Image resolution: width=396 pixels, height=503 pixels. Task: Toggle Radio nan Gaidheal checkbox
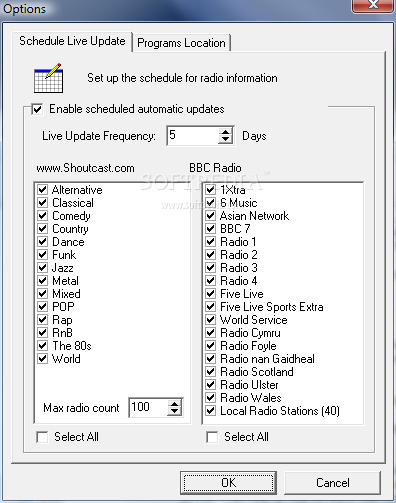210,359
